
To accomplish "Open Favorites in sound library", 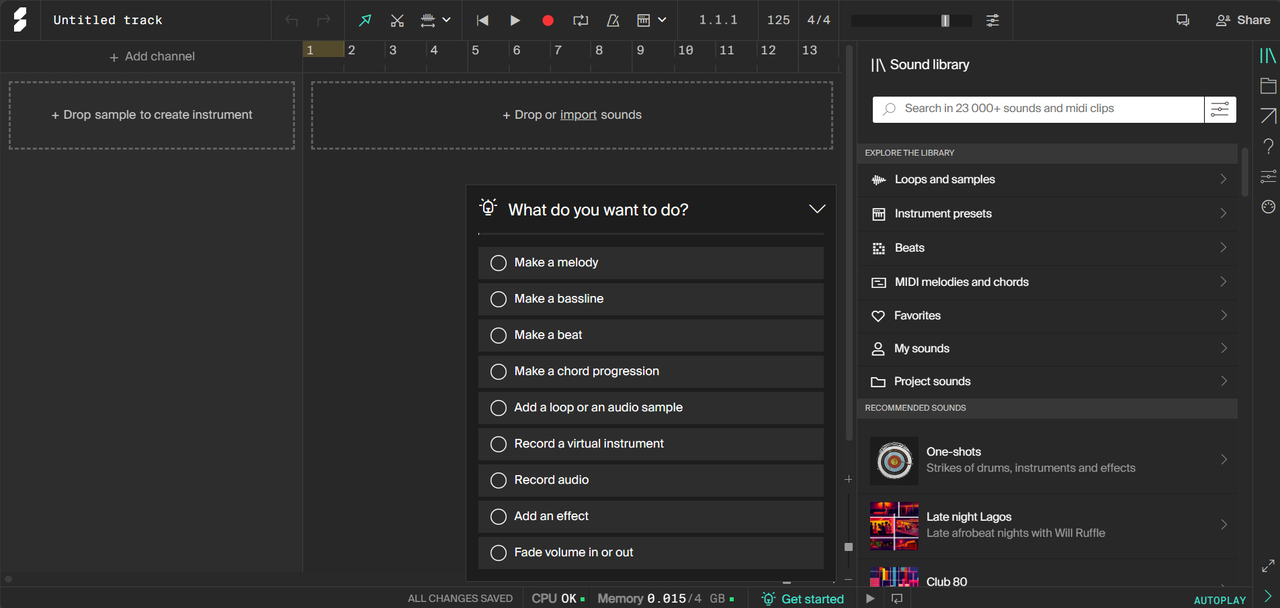I will [x=1047, y=316].
